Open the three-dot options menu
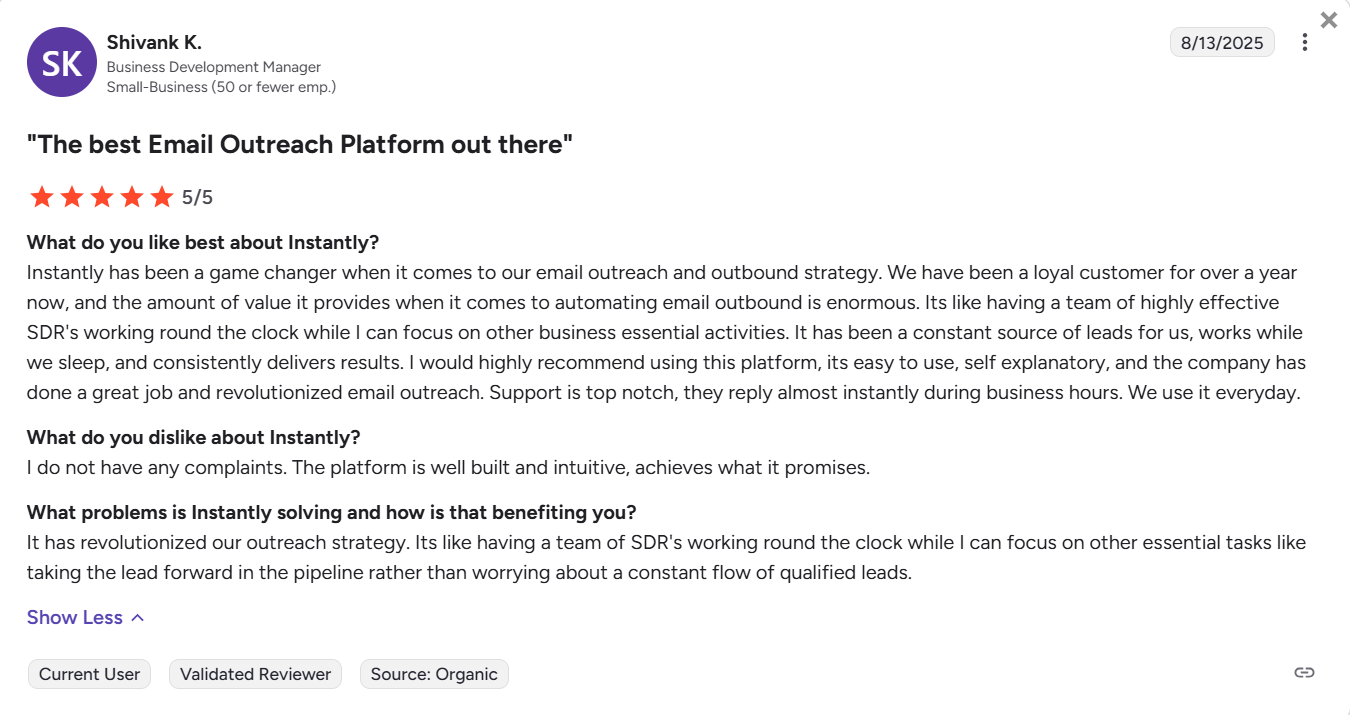This screenshot has height=715, width=1350. pos(1305,42)
